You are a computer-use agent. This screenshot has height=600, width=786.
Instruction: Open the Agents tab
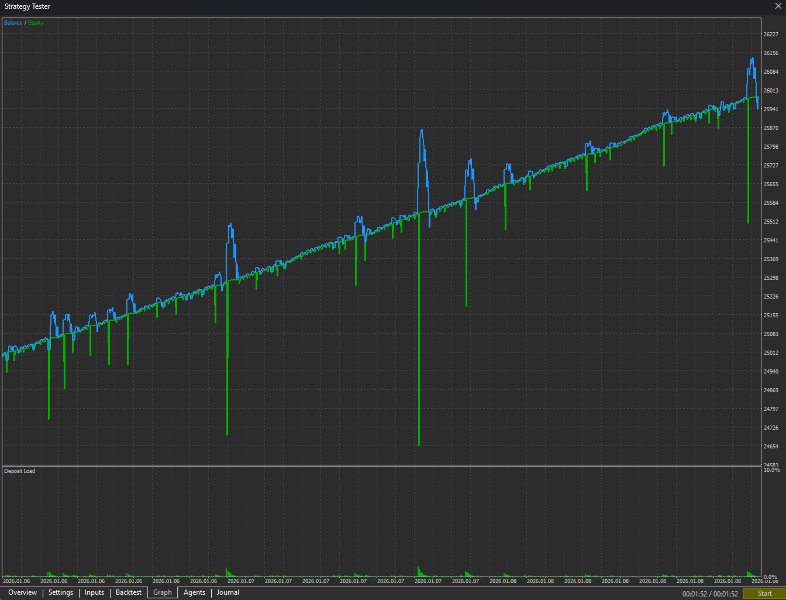(194, 592)
